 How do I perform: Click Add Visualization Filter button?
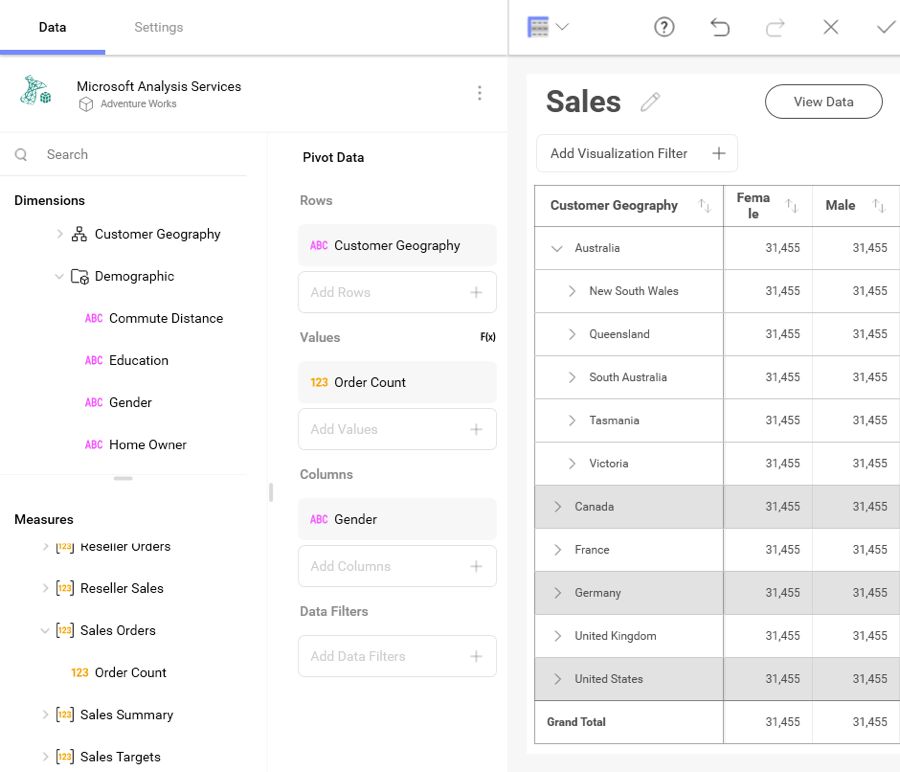pyautogui.click(x=637, y=153)
